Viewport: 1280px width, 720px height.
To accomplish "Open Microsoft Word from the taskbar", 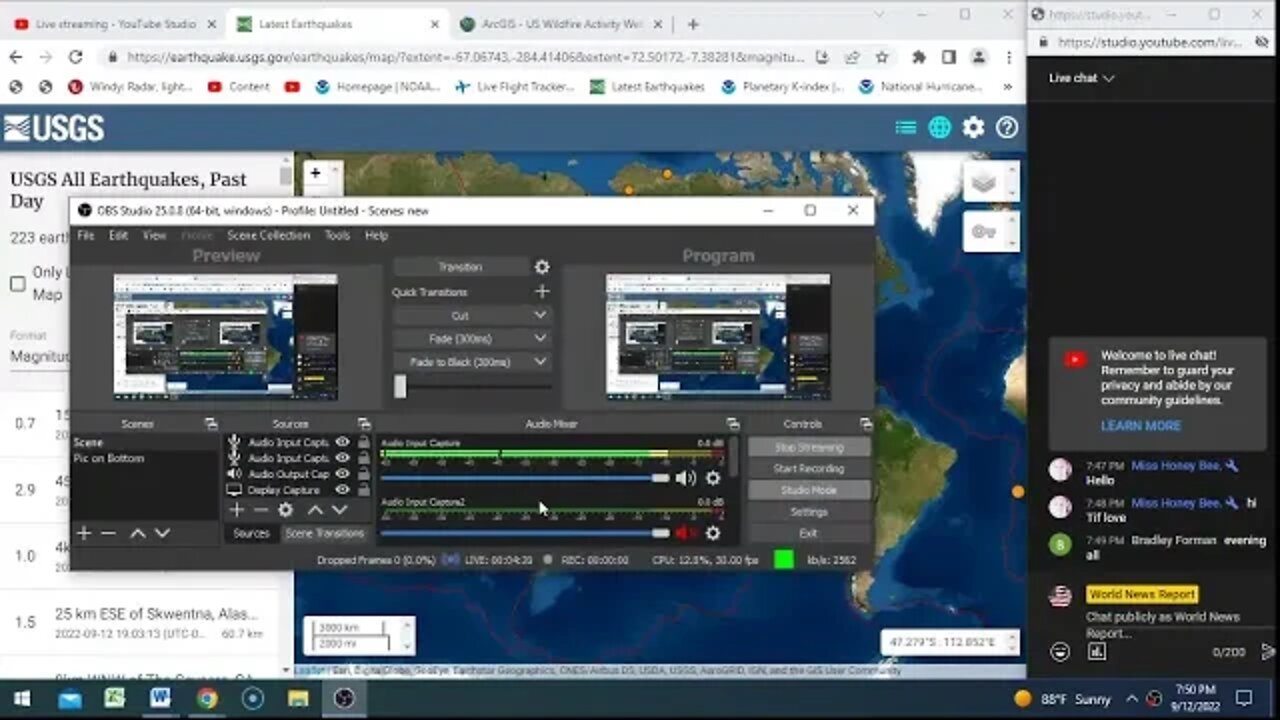I will (x=160, y=698).
